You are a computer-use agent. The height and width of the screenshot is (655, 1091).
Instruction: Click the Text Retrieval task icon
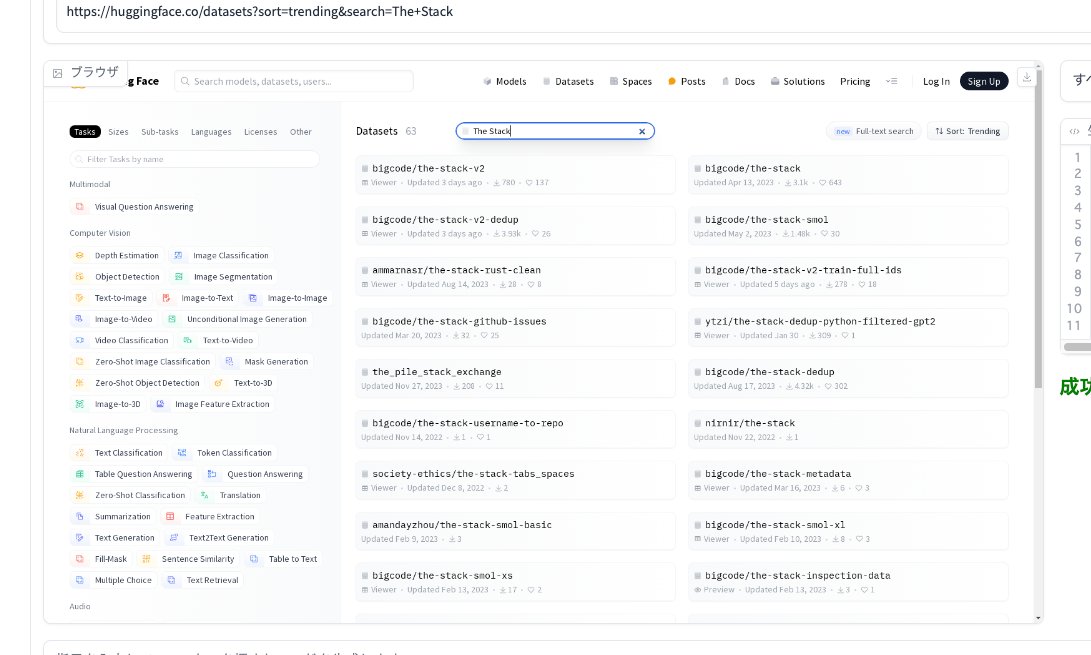171,581
